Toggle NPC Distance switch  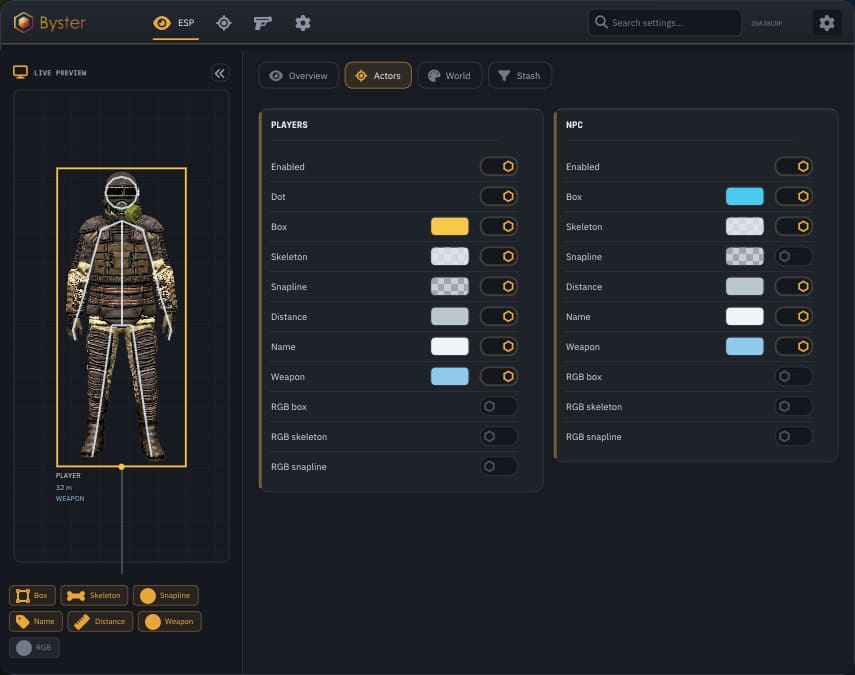tap(793, 286)
